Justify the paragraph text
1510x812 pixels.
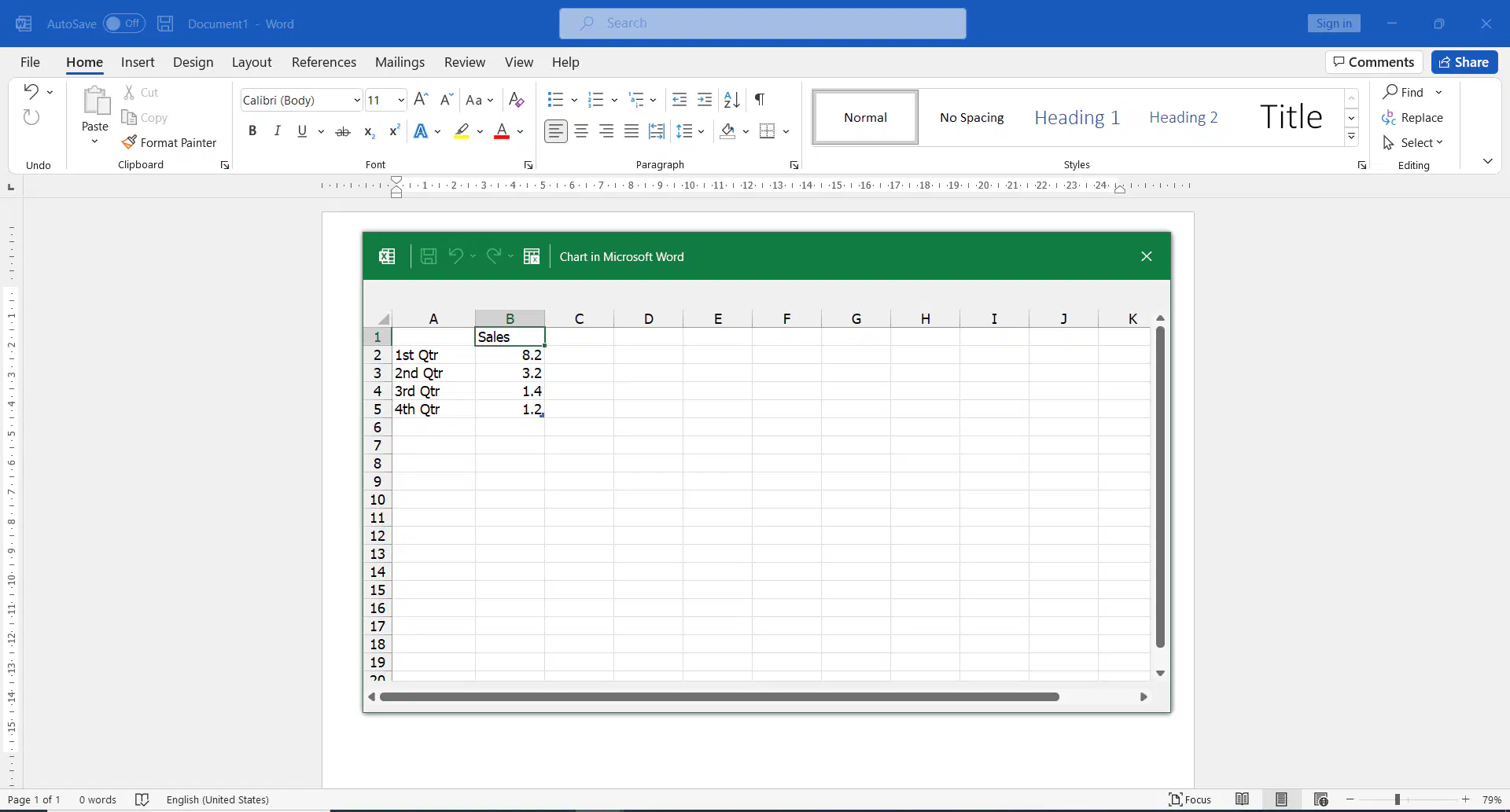point(632,131)
